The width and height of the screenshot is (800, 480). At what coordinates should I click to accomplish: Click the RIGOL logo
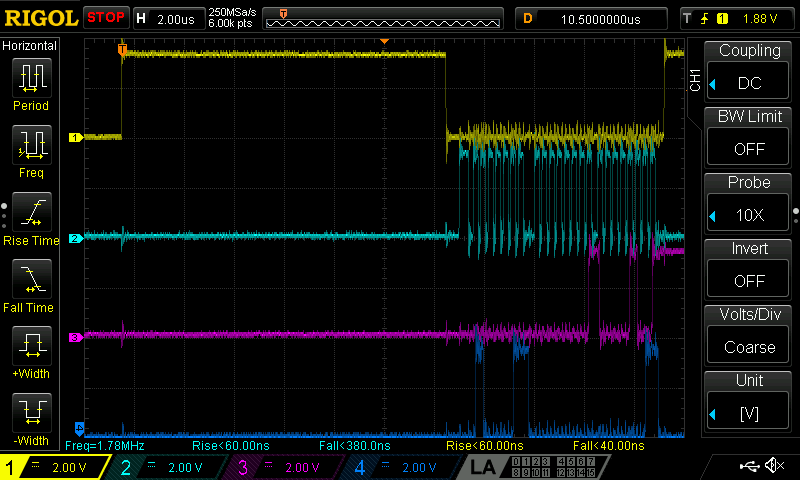(41, 18)
